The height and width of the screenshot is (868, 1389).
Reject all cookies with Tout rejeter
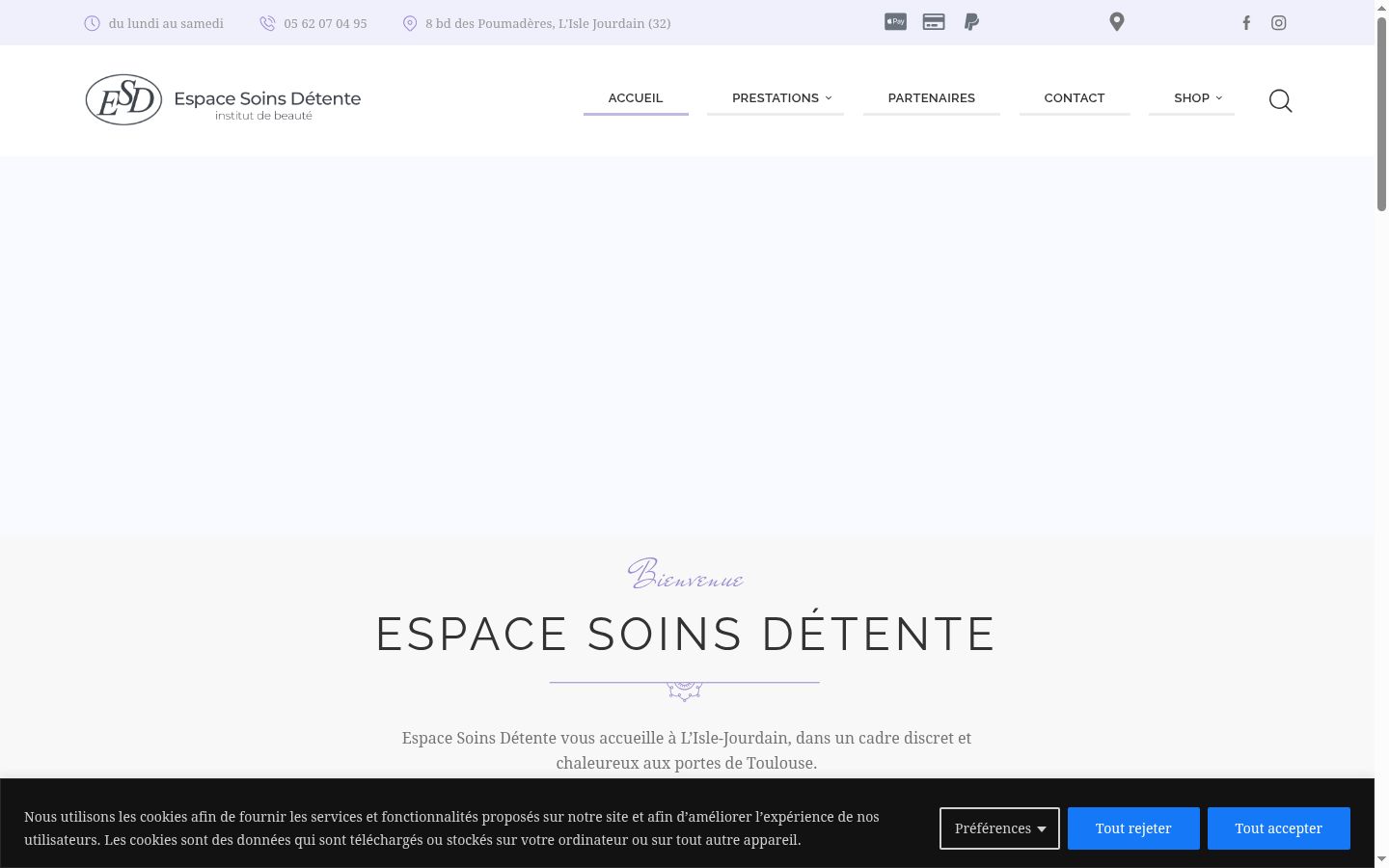tap(1133, 828)
